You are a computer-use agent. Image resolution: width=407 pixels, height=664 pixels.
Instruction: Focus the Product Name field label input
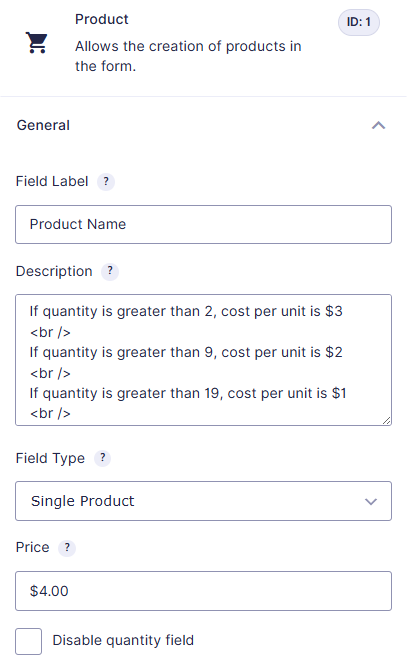click(203, 224)
